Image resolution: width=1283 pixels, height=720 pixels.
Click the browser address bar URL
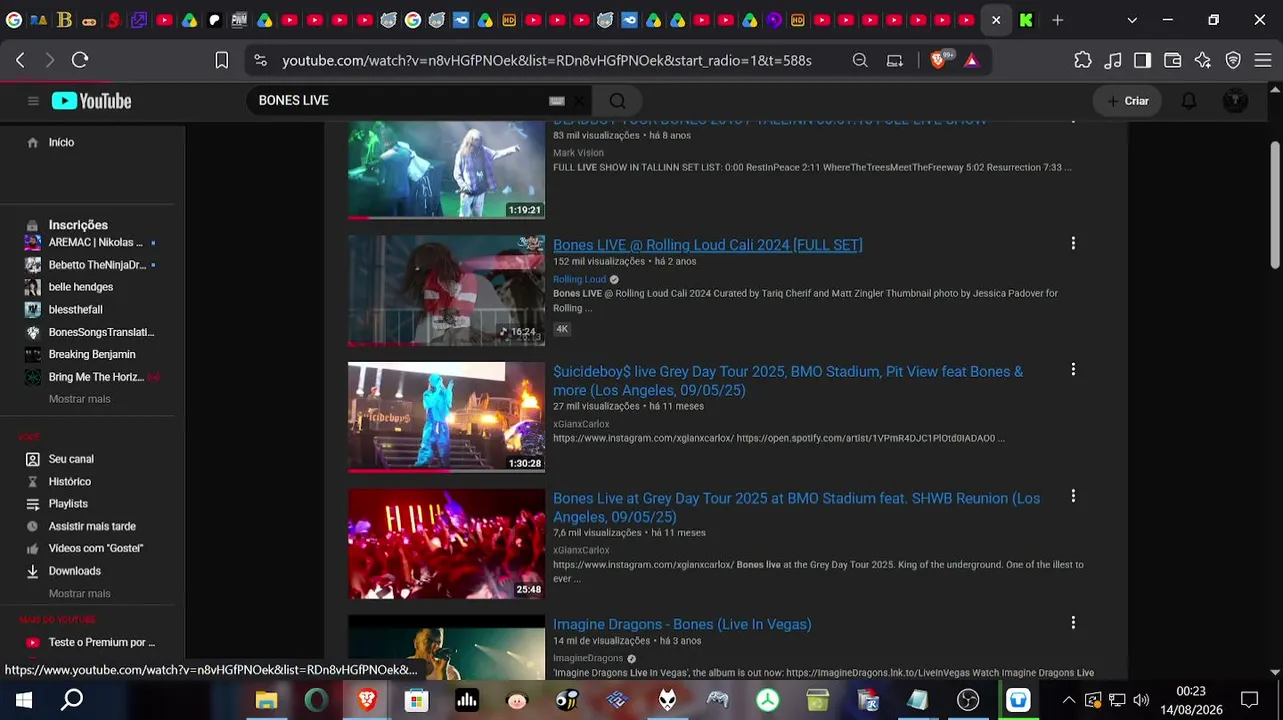pos(546,61)
